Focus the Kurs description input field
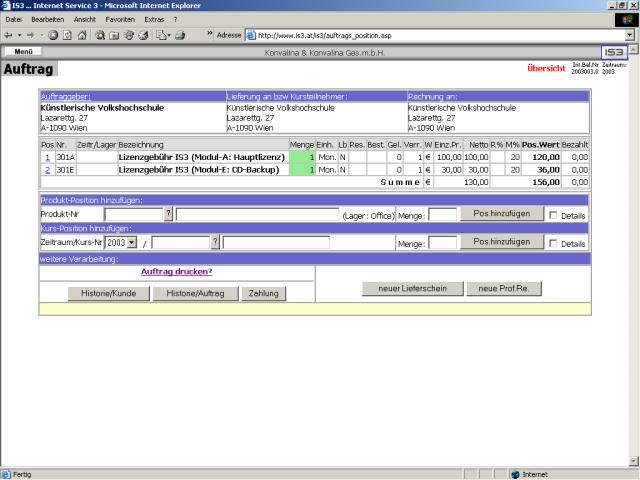Screen dimensions: 640x480 tap(276, 242)
